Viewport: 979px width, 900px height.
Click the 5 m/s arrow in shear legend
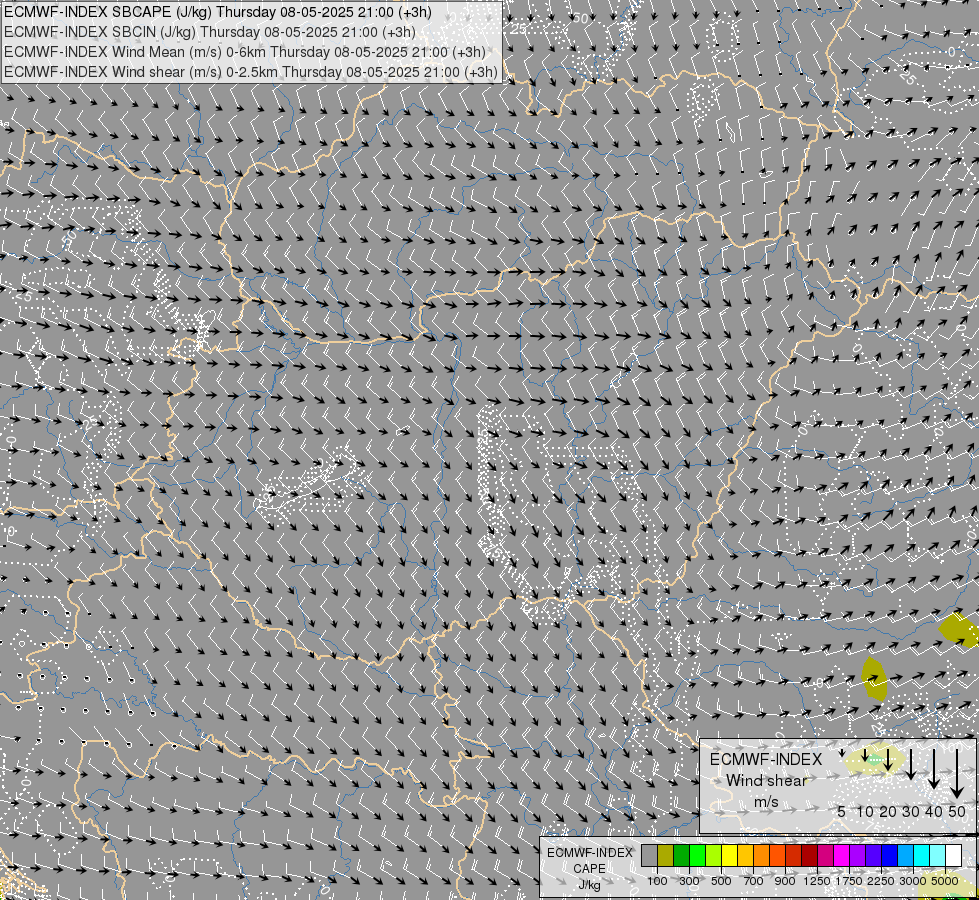tap(842, 753)
